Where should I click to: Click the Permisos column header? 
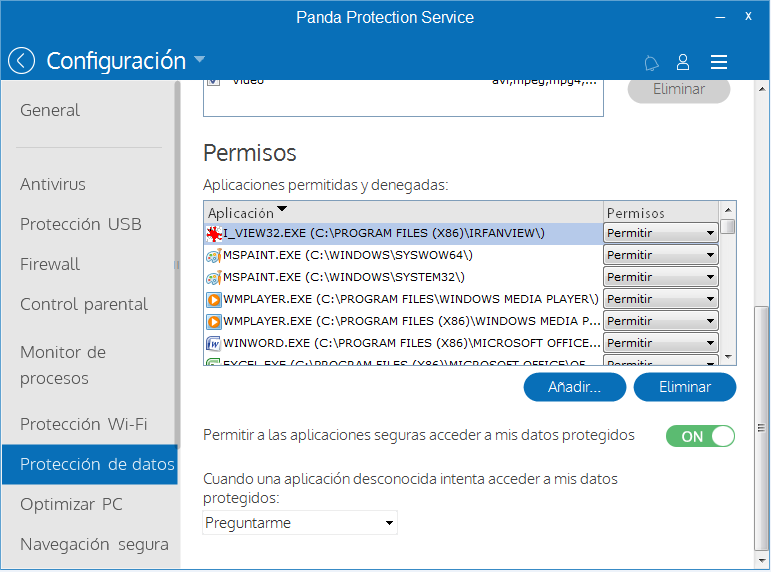coord(661,212)
